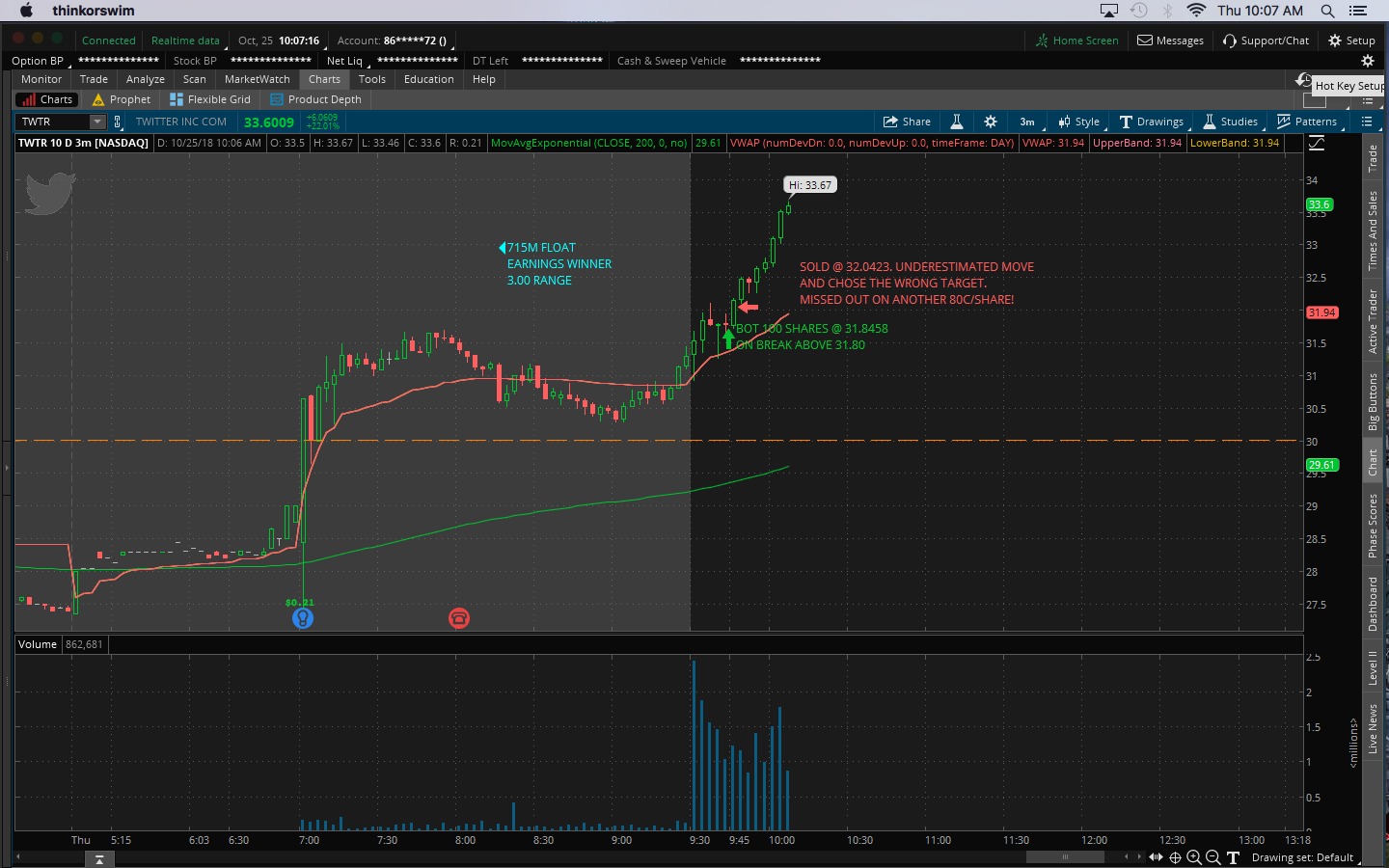Click scroll left arrow on time axis
The width and height of the screenshot is (1389, 868).
click(1127, 856)
